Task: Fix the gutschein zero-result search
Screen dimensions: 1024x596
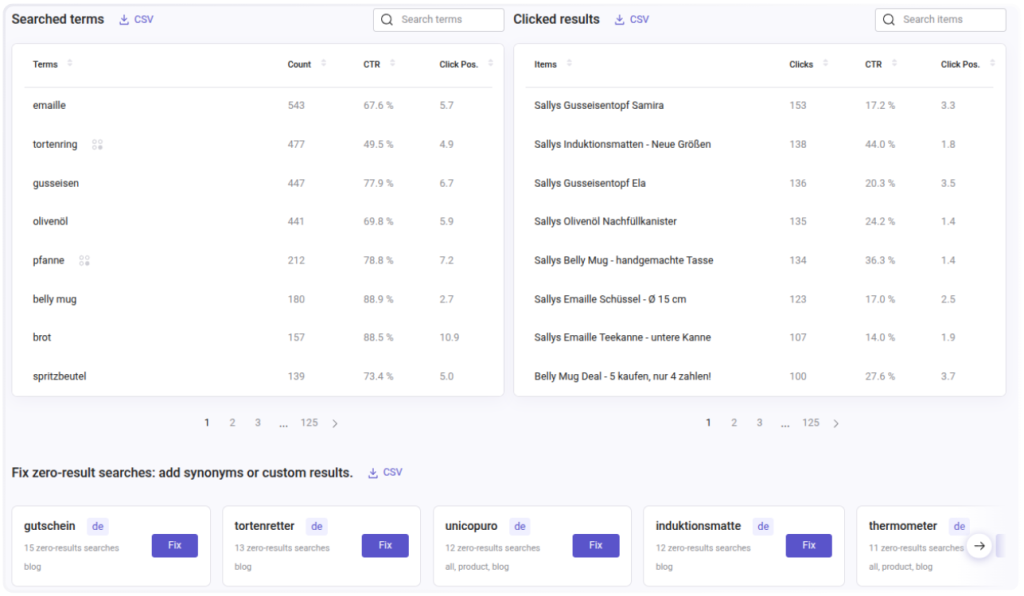Action: (174, 546)
